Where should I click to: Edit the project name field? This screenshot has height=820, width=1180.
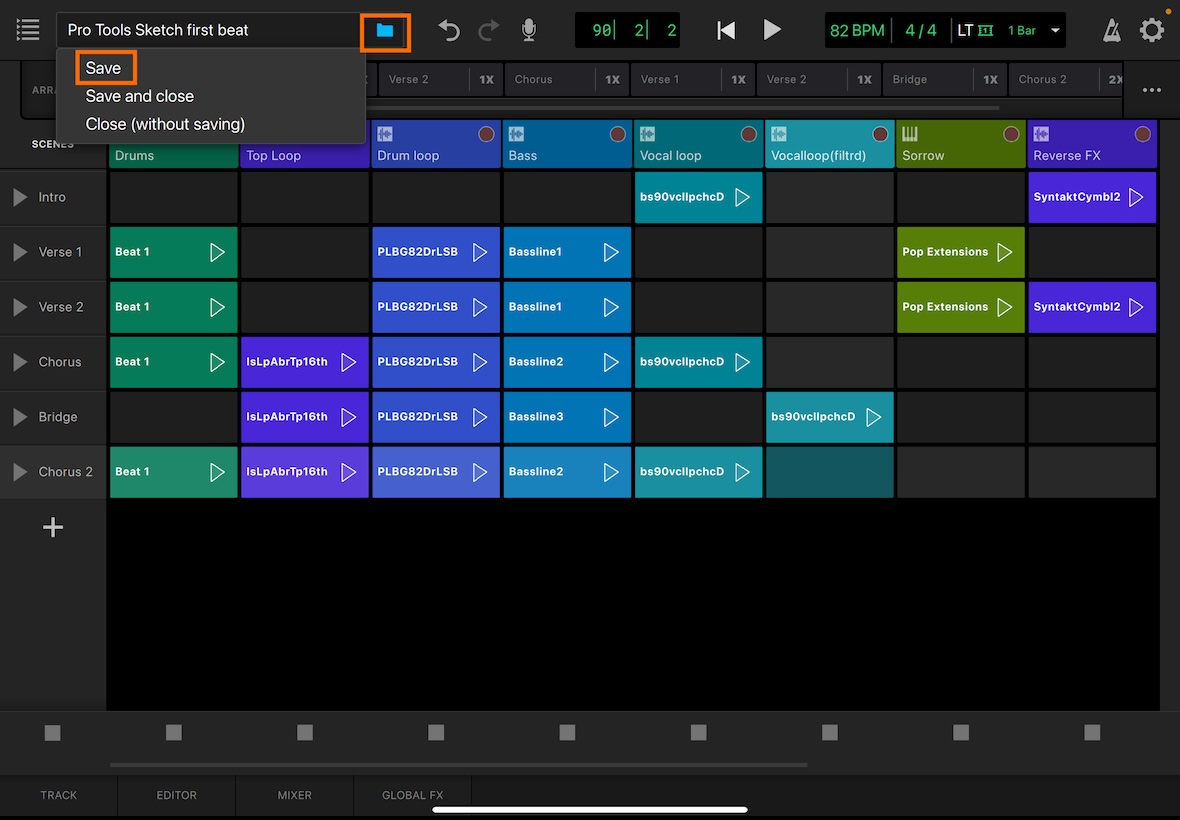click(211, 30)
